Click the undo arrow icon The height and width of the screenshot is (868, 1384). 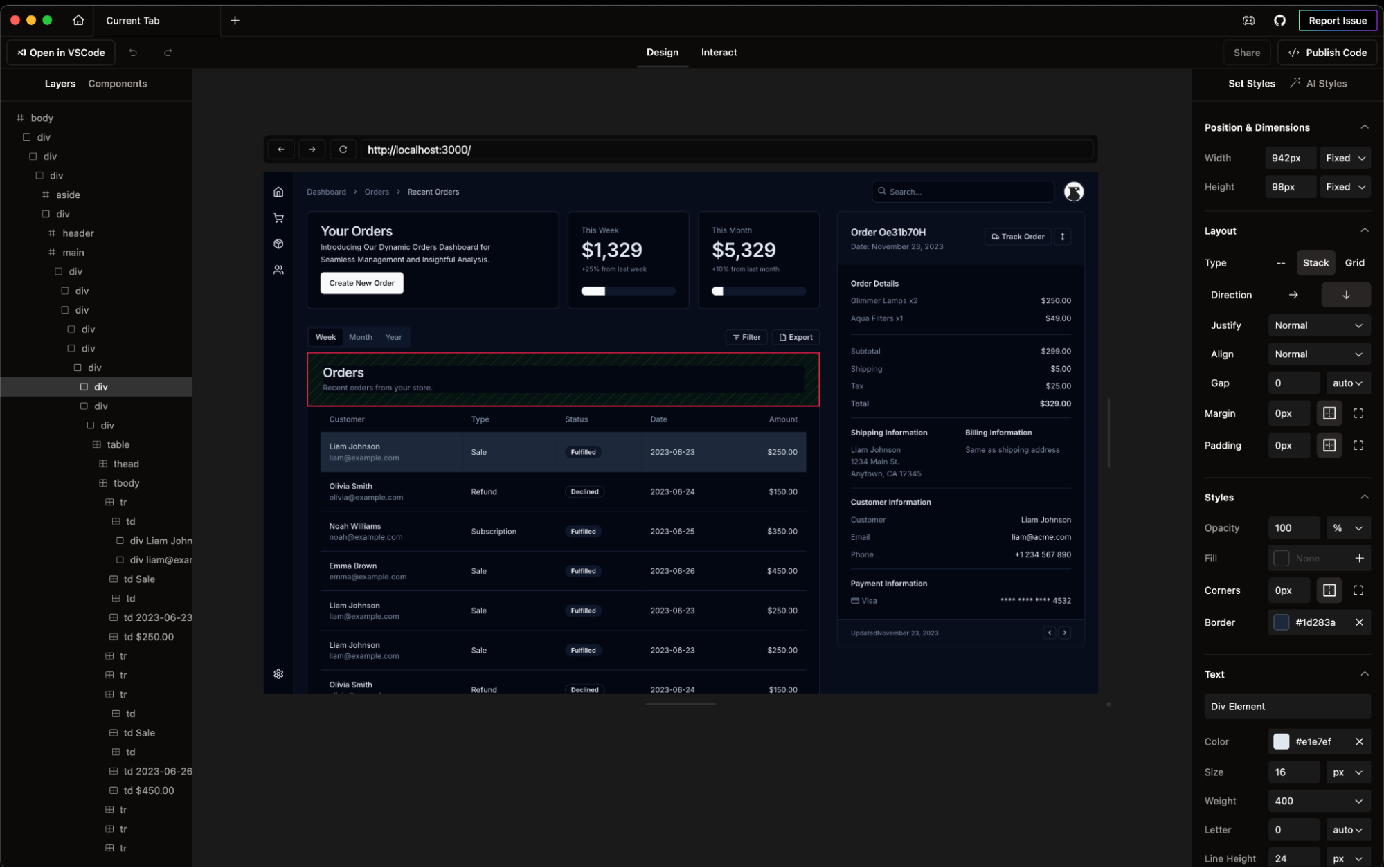(x=133, y=53)
